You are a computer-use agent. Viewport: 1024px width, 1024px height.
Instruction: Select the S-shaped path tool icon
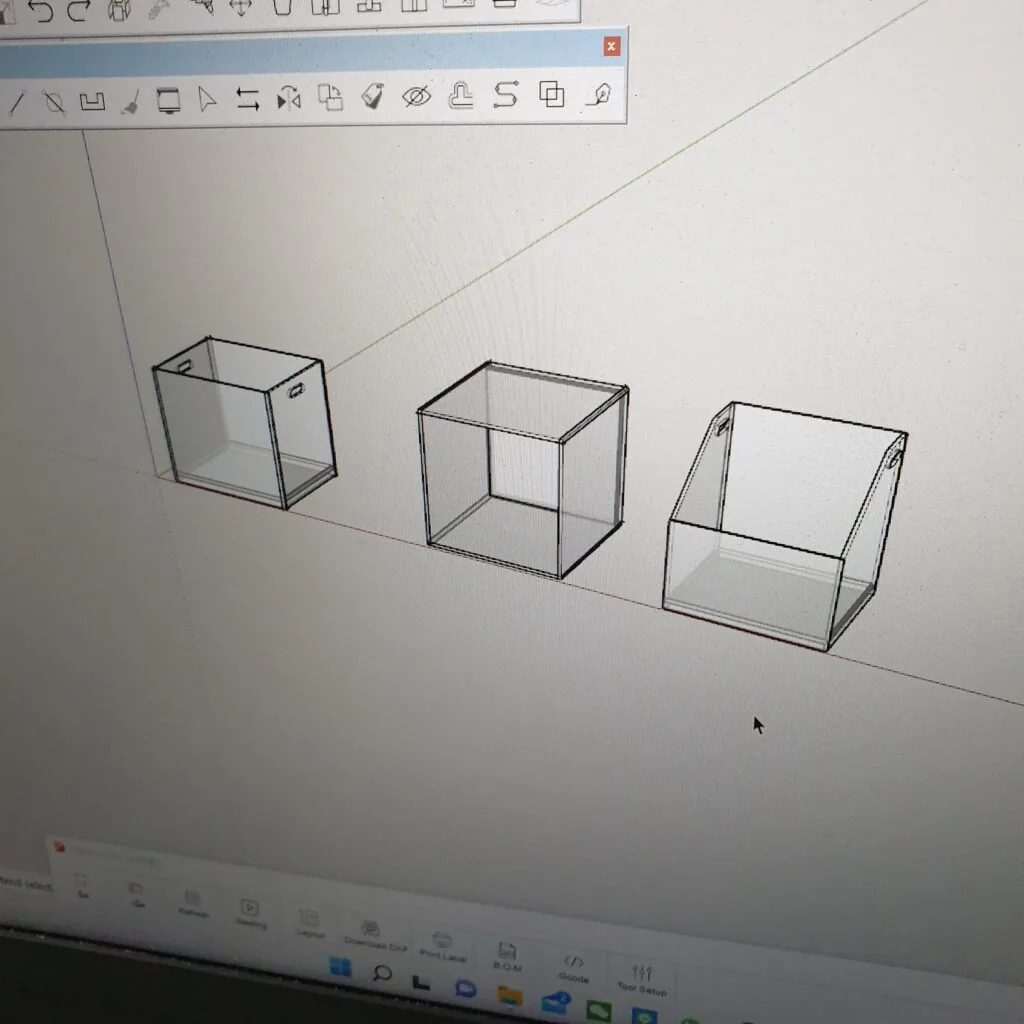click(506, 95)
